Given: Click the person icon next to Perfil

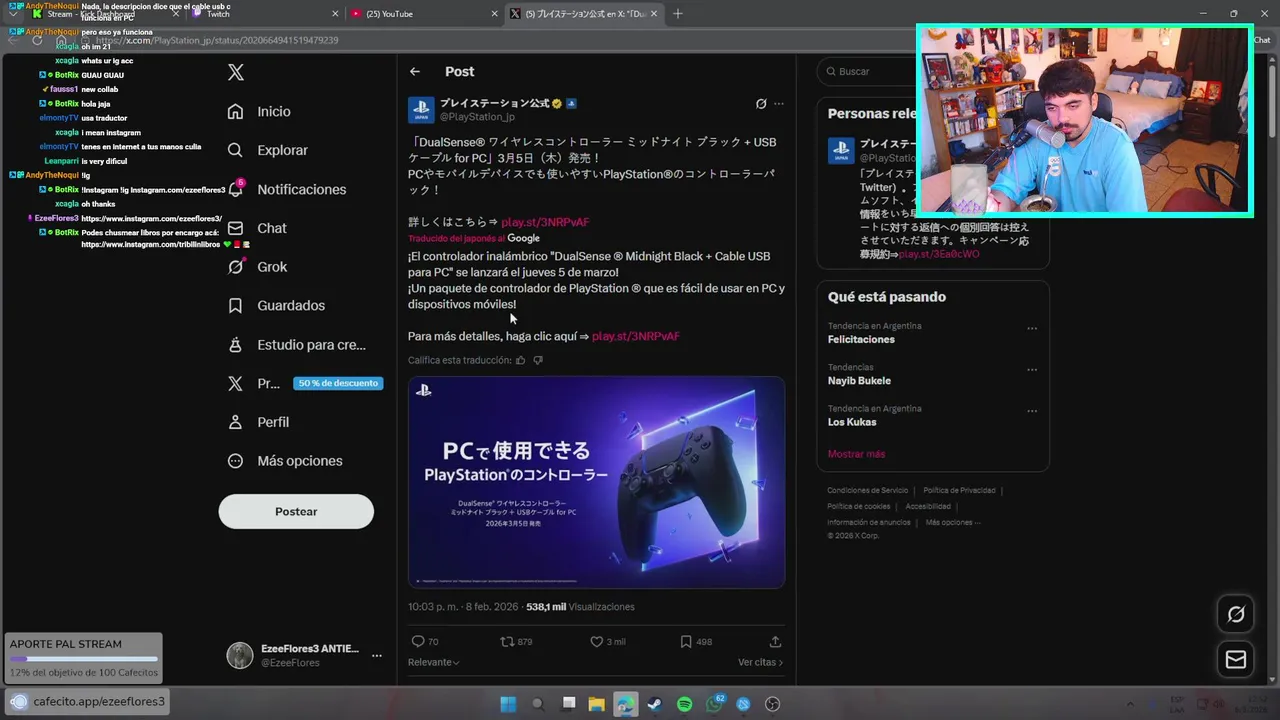Looking at the screenshot, I should tap(235, 422).
